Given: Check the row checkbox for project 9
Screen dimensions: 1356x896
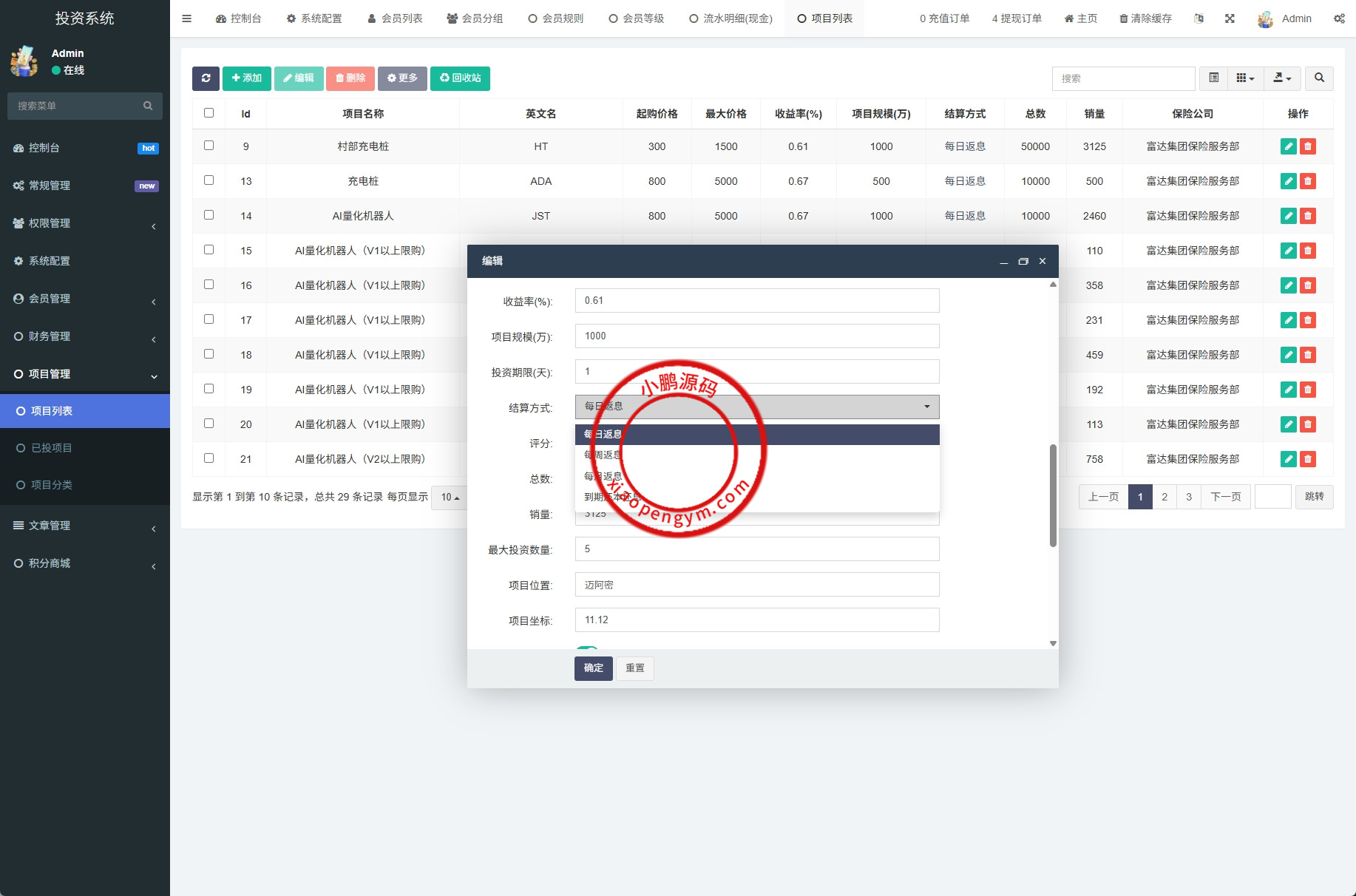Looking at the screenshot, I should click(x=209, y=146).
